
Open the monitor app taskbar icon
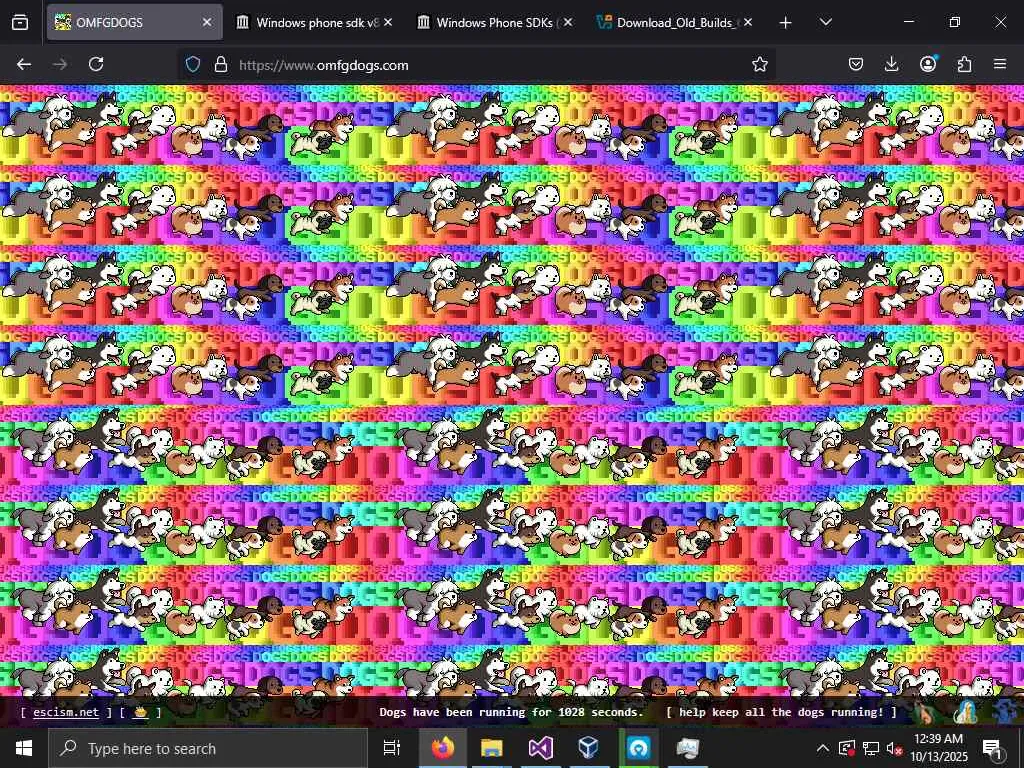(x=687, y=748)
